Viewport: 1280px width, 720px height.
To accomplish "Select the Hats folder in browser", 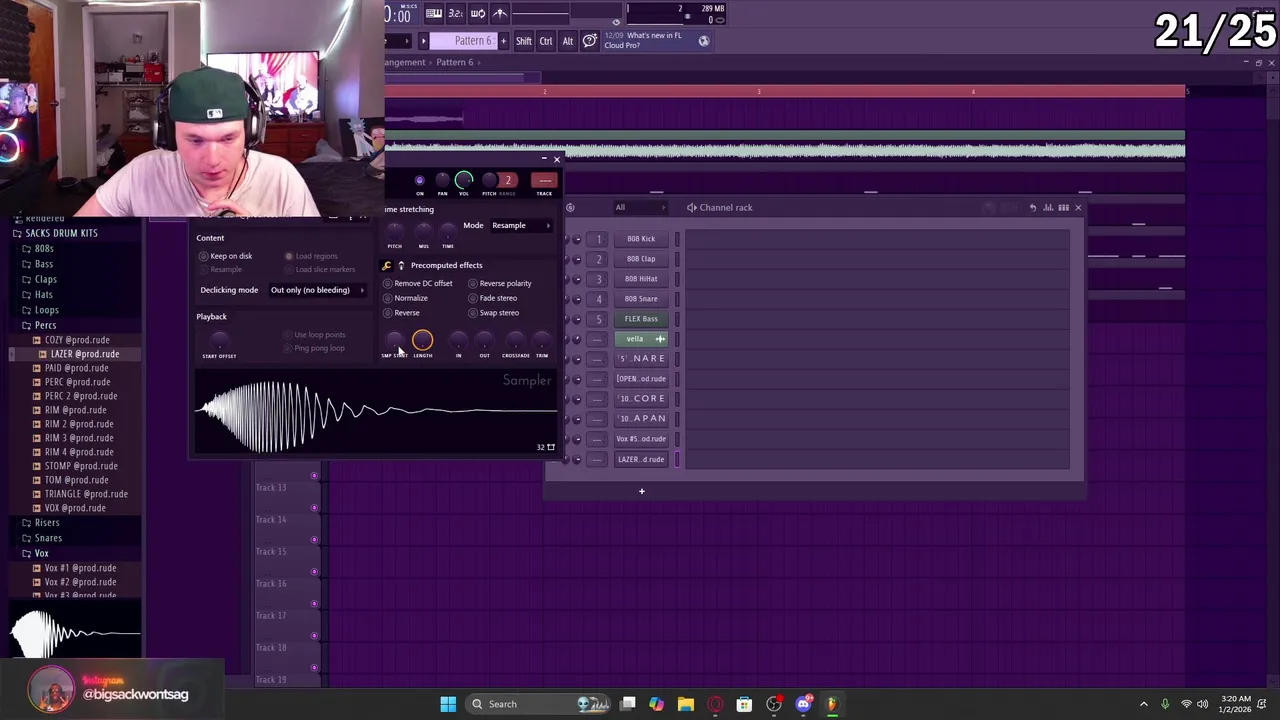I will pyautogui.click(x=44, y=294).
